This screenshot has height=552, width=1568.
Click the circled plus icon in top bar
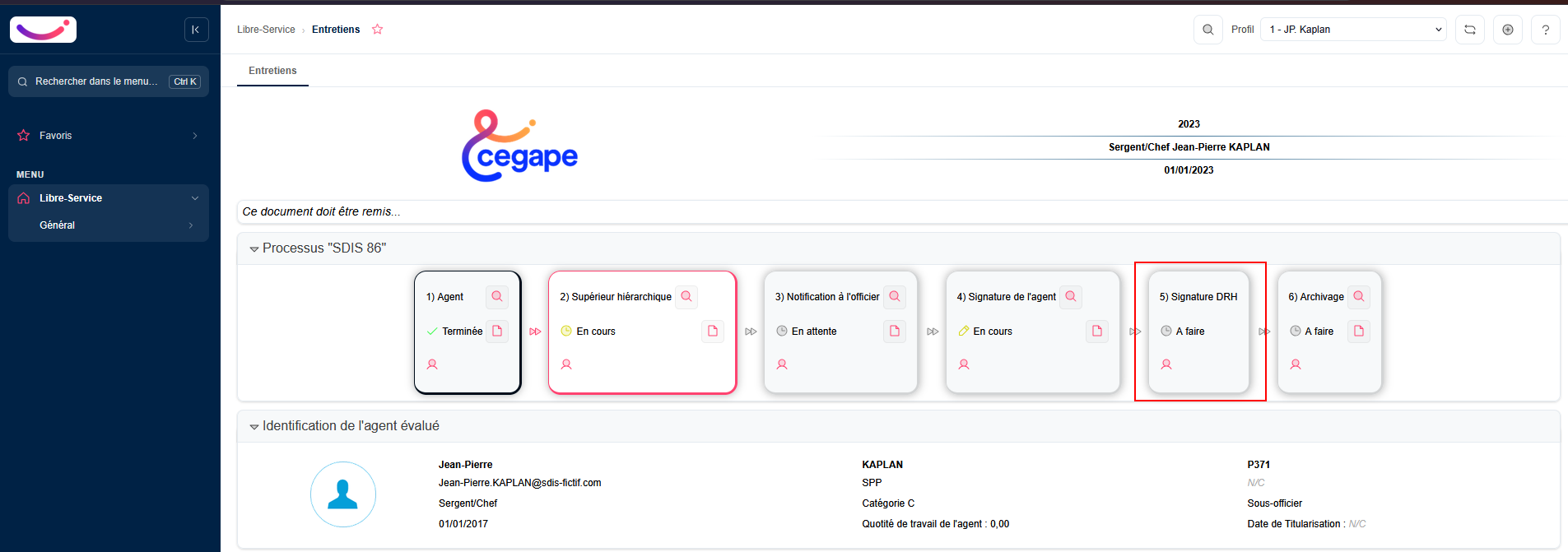(1507, 30)
